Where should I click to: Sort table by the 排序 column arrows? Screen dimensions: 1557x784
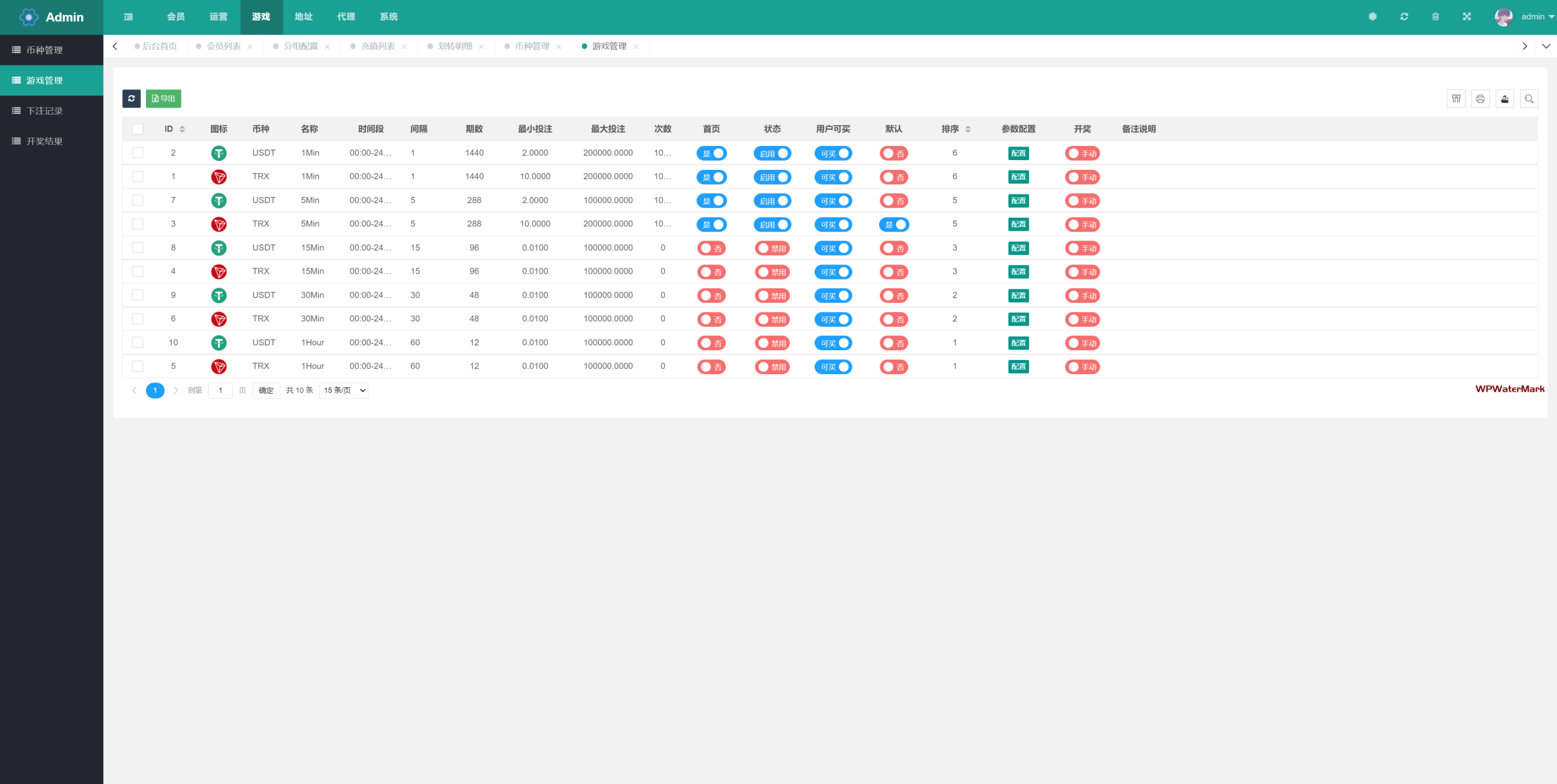(968, 129)
